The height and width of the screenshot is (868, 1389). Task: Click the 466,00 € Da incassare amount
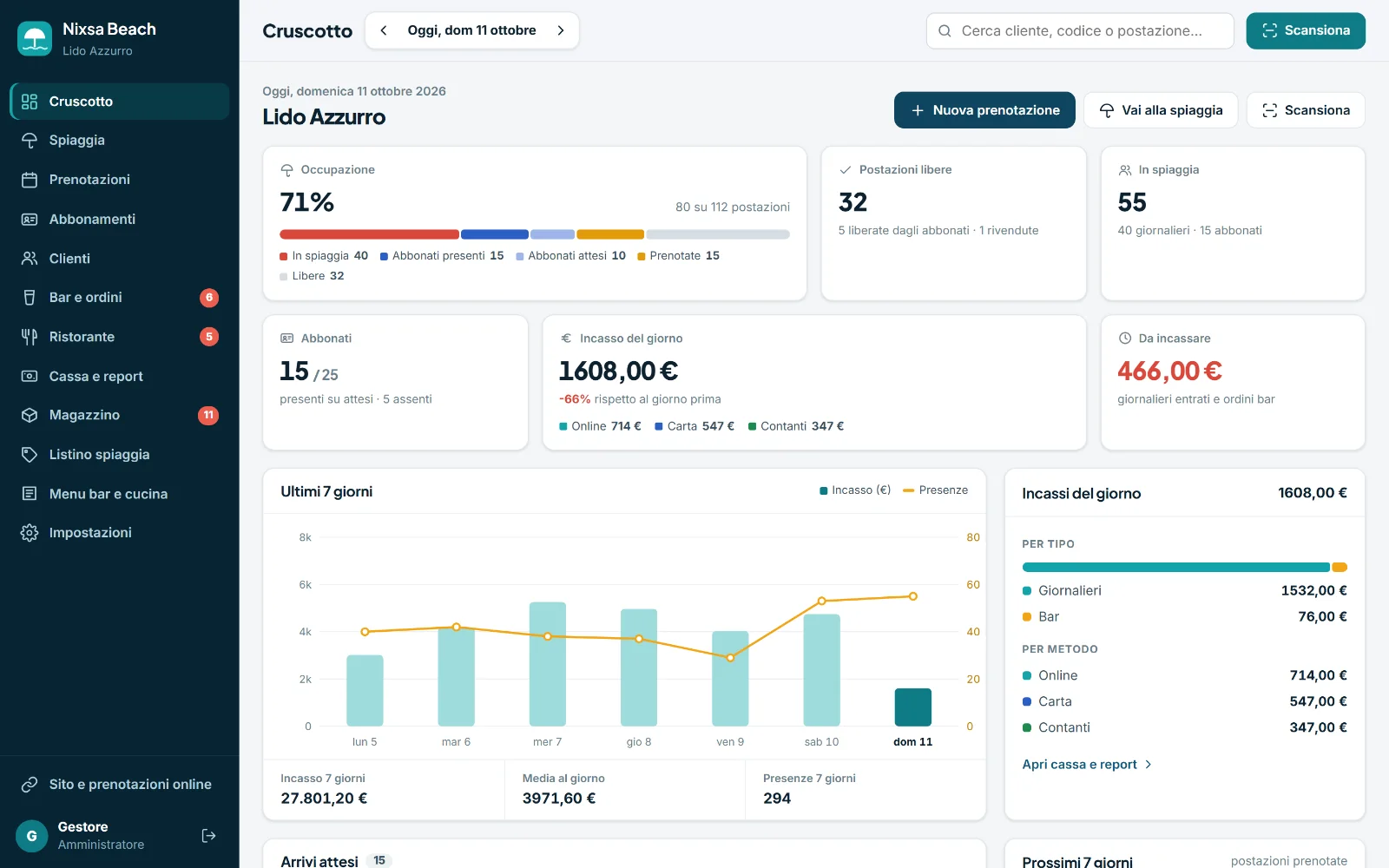click(1169, 372)
